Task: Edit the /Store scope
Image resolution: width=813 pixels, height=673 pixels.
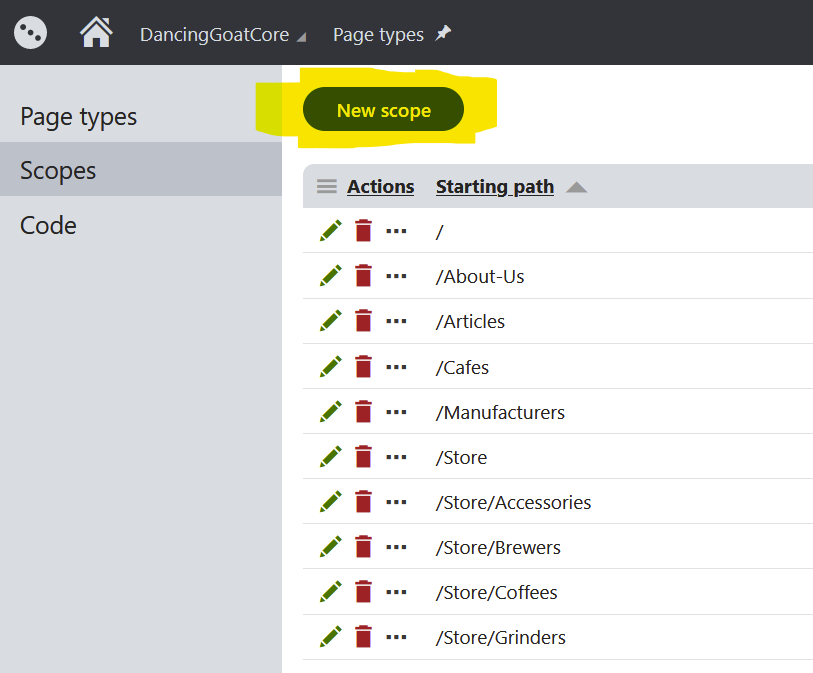Action: click(x=331, y=457)
